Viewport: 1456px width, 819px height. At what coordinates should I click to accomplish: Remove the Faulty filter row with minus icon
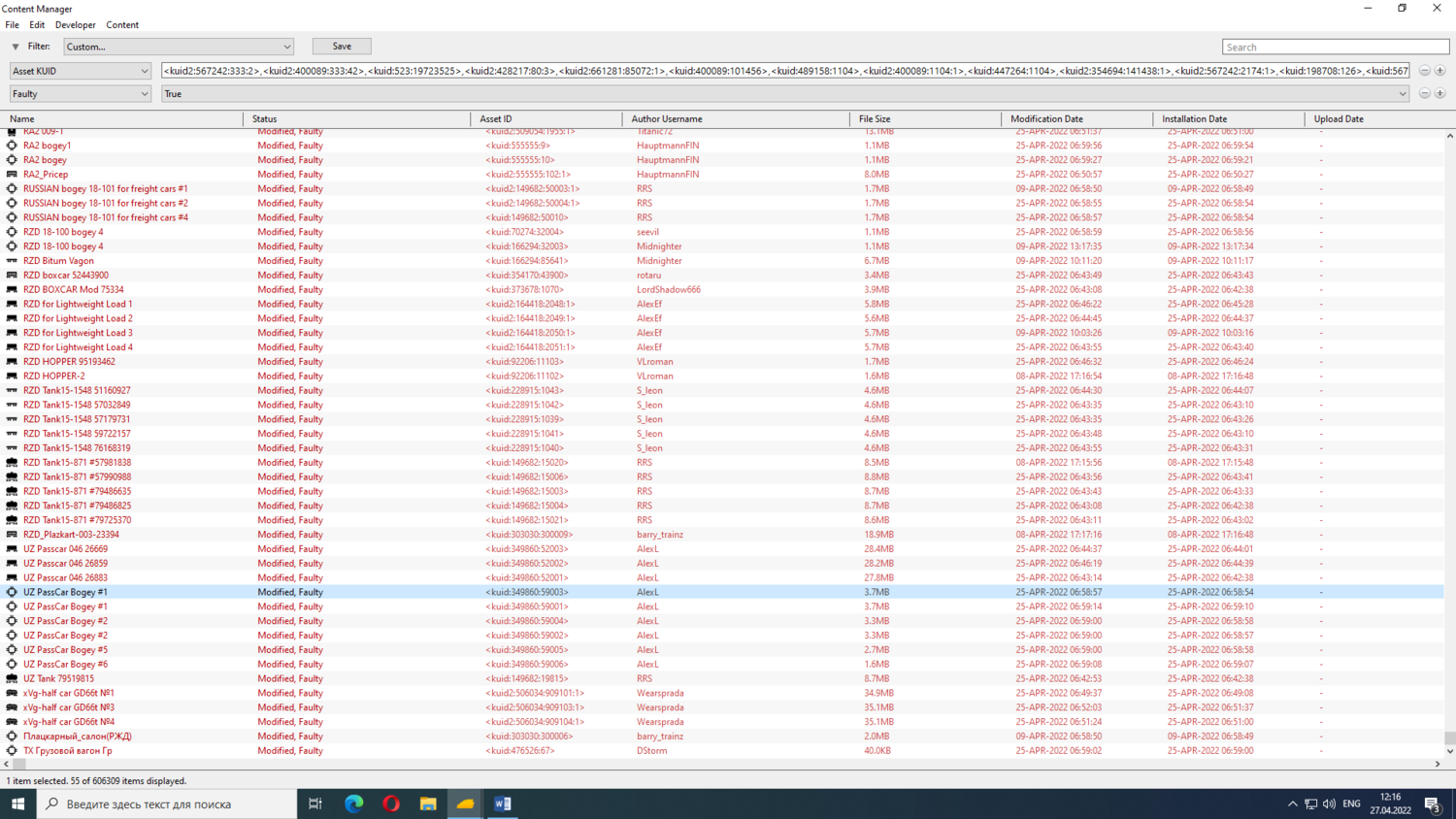coord(1424,94)
